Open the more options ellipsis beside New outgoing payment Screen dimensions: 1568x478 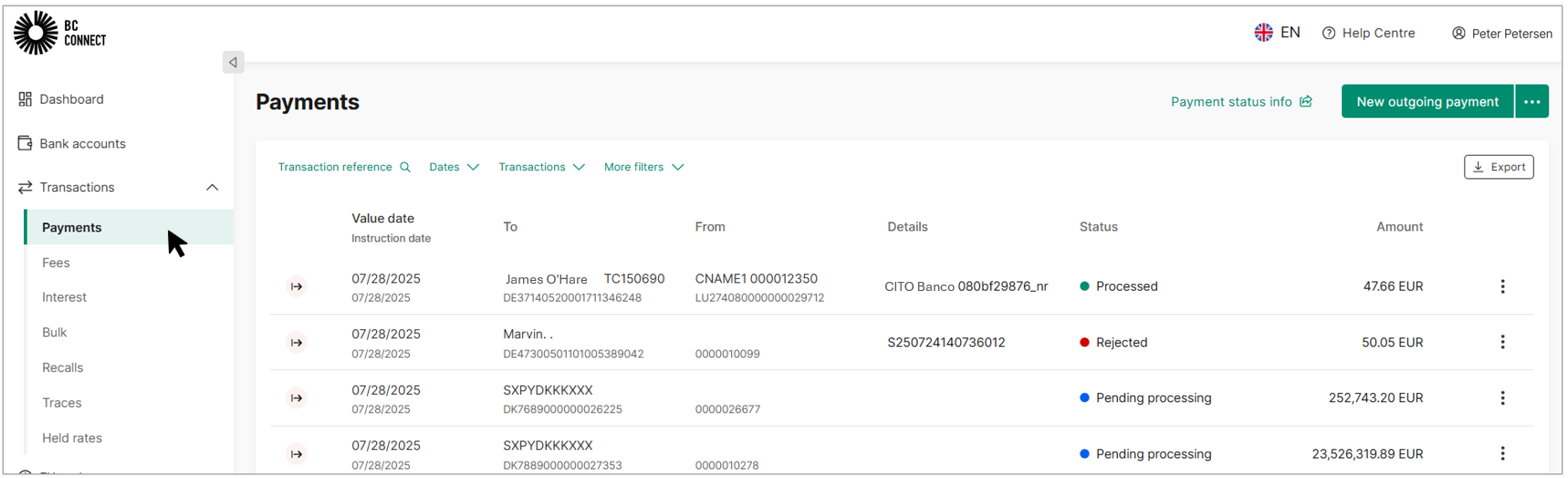[x=1532, y=101]
